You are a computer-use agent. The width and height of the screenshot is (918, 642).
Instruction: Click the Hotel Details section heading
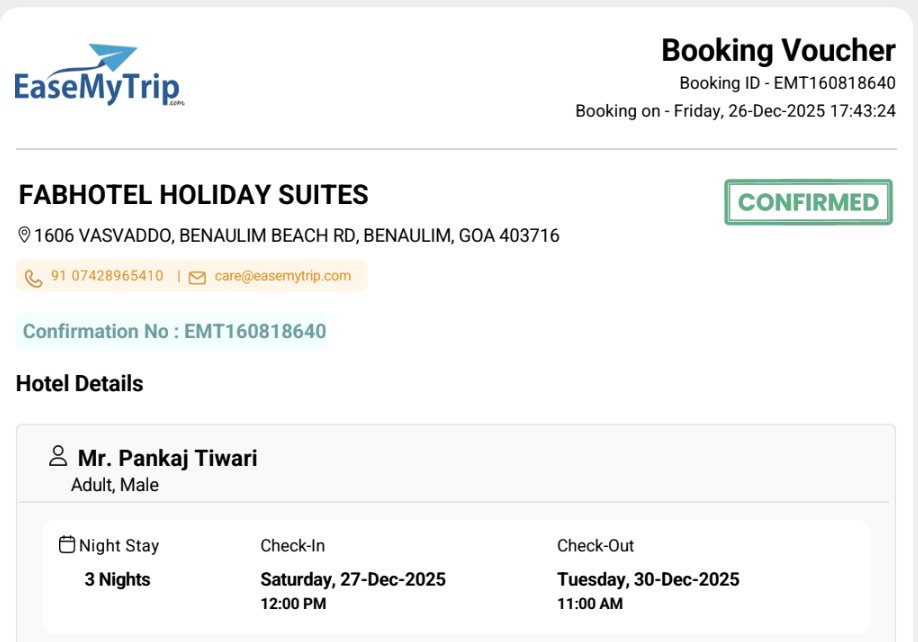click(80, 384)
